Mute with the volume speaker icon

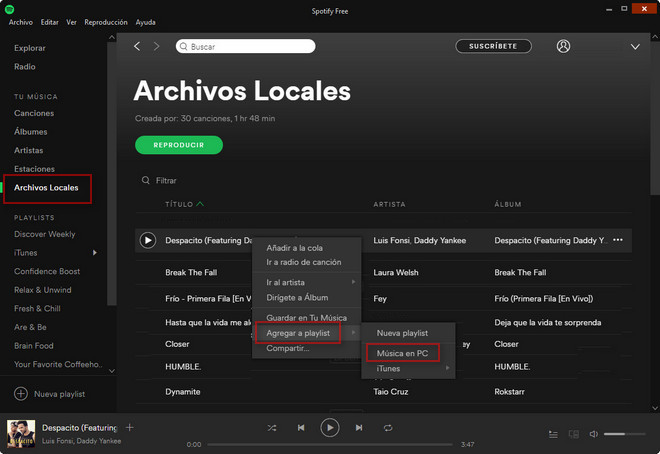(x=593, y=434)
